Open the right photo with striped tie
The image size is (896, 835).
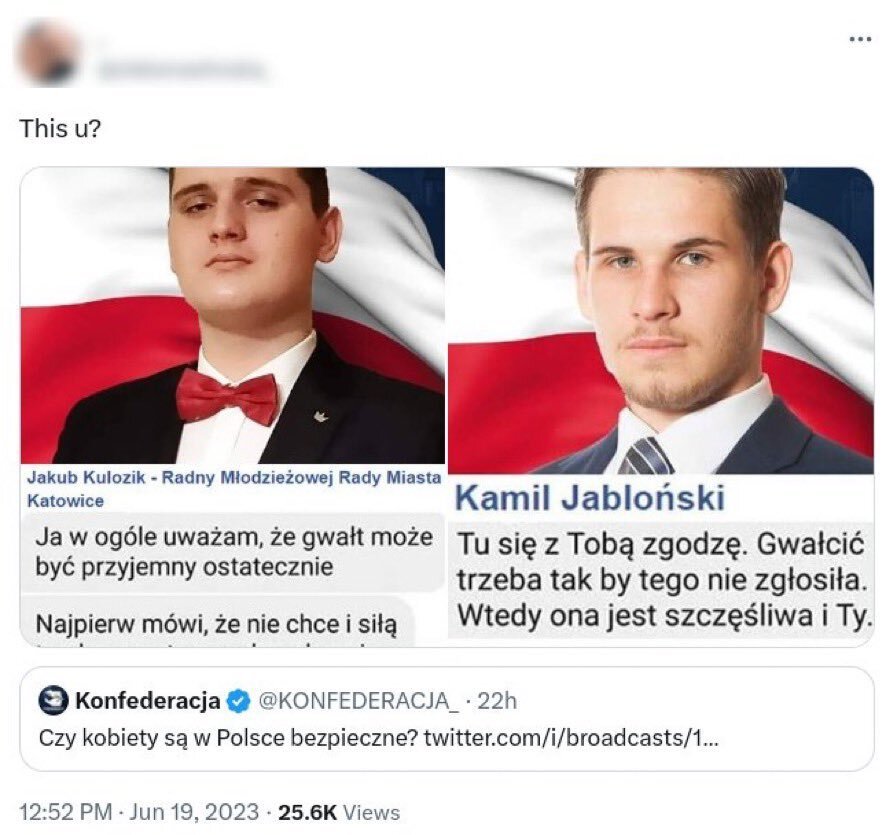coord(660,320)
